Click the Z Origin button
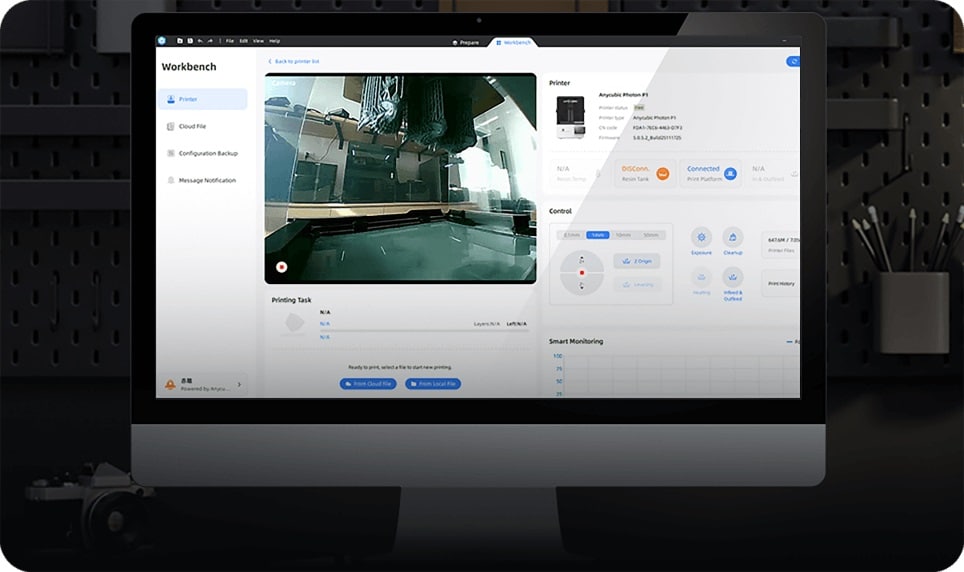 coord(636,261)
